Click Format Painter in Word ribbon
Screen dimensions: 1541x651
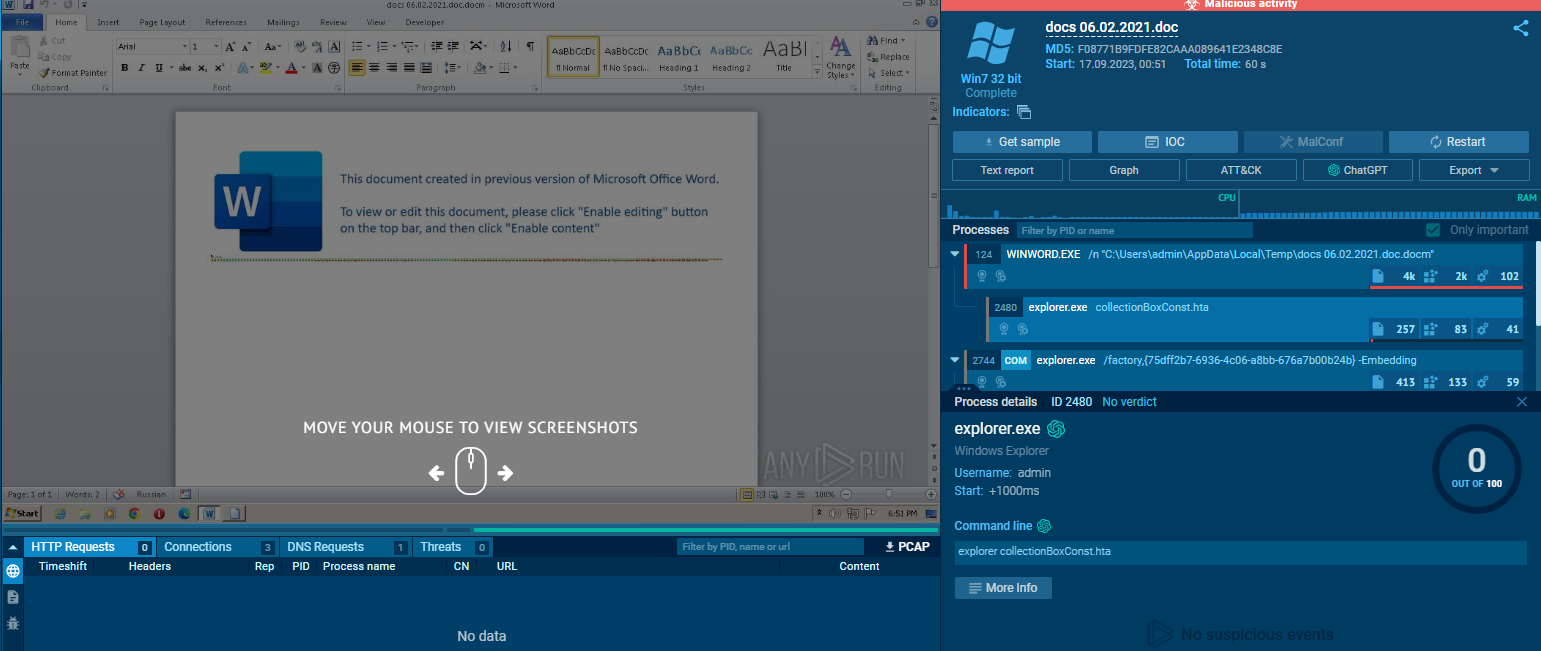pyautogui.click(x=73, y=73)
